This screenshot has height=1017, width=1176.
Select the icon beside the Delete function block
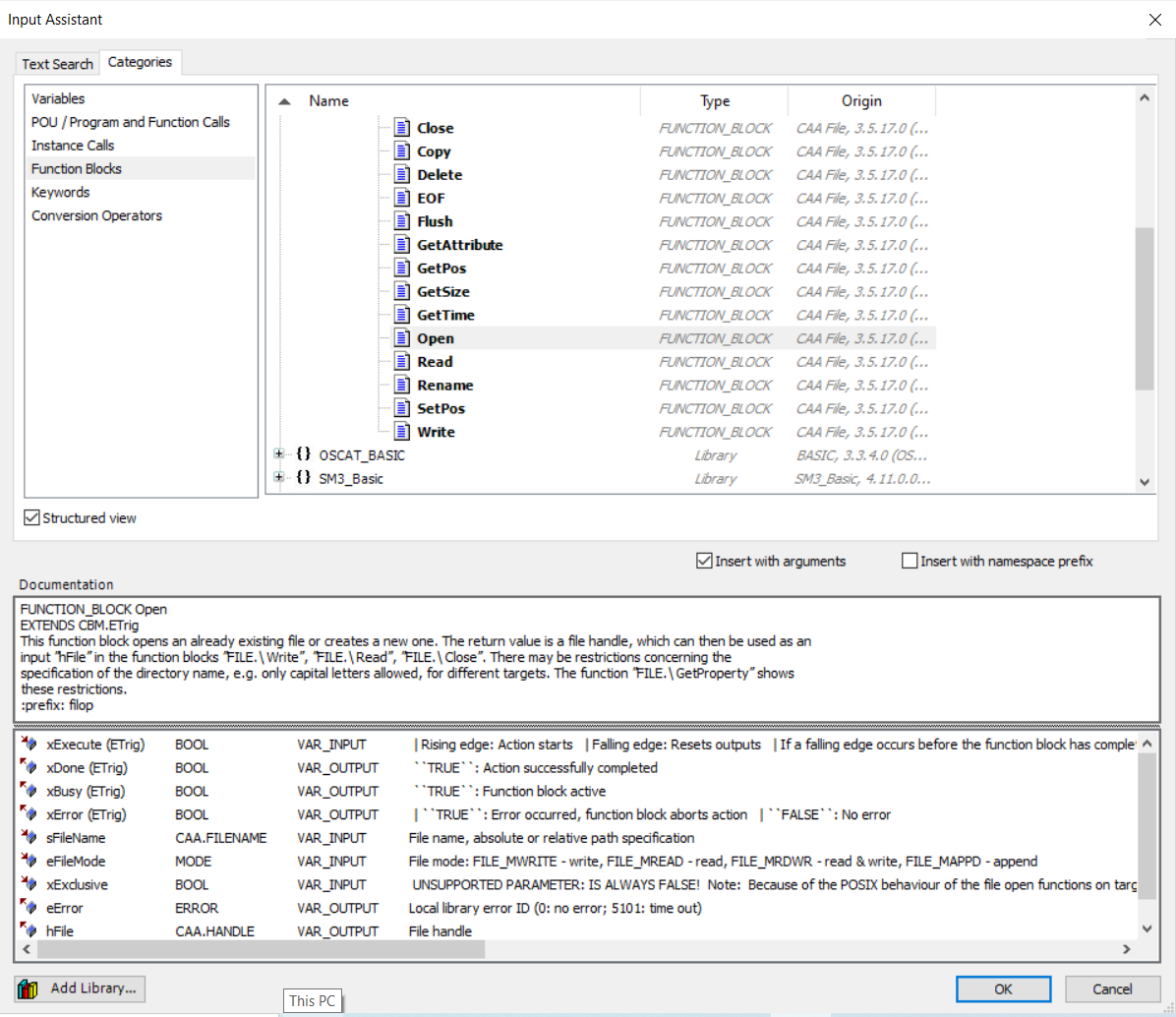tap(401, 175)
